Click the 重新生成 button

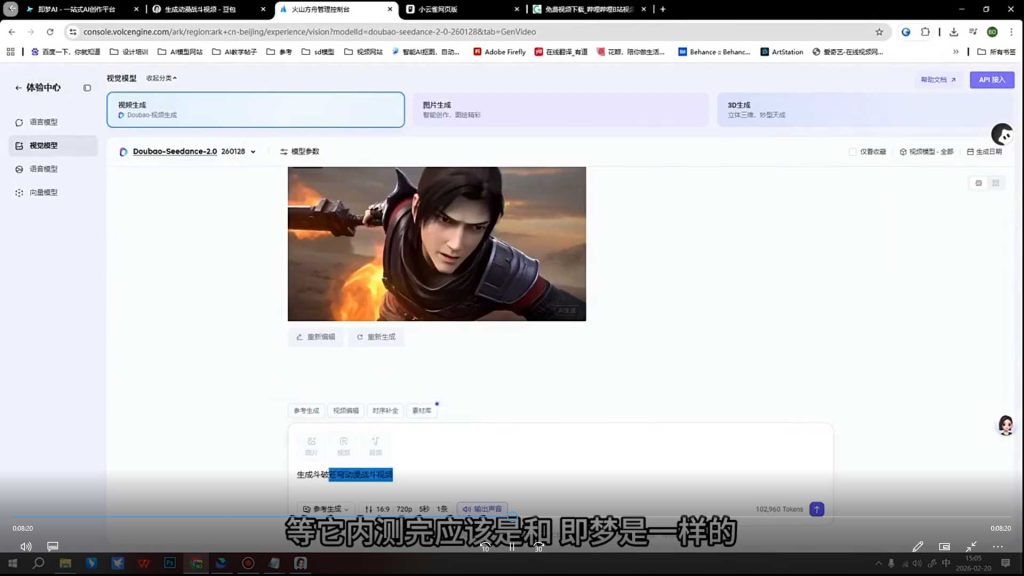tap(376, 337)
